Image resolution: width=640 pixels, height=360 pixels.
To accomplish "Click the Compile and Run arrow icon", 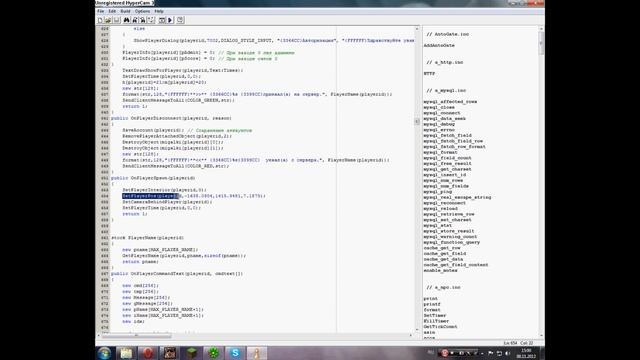I will (171, 20).
